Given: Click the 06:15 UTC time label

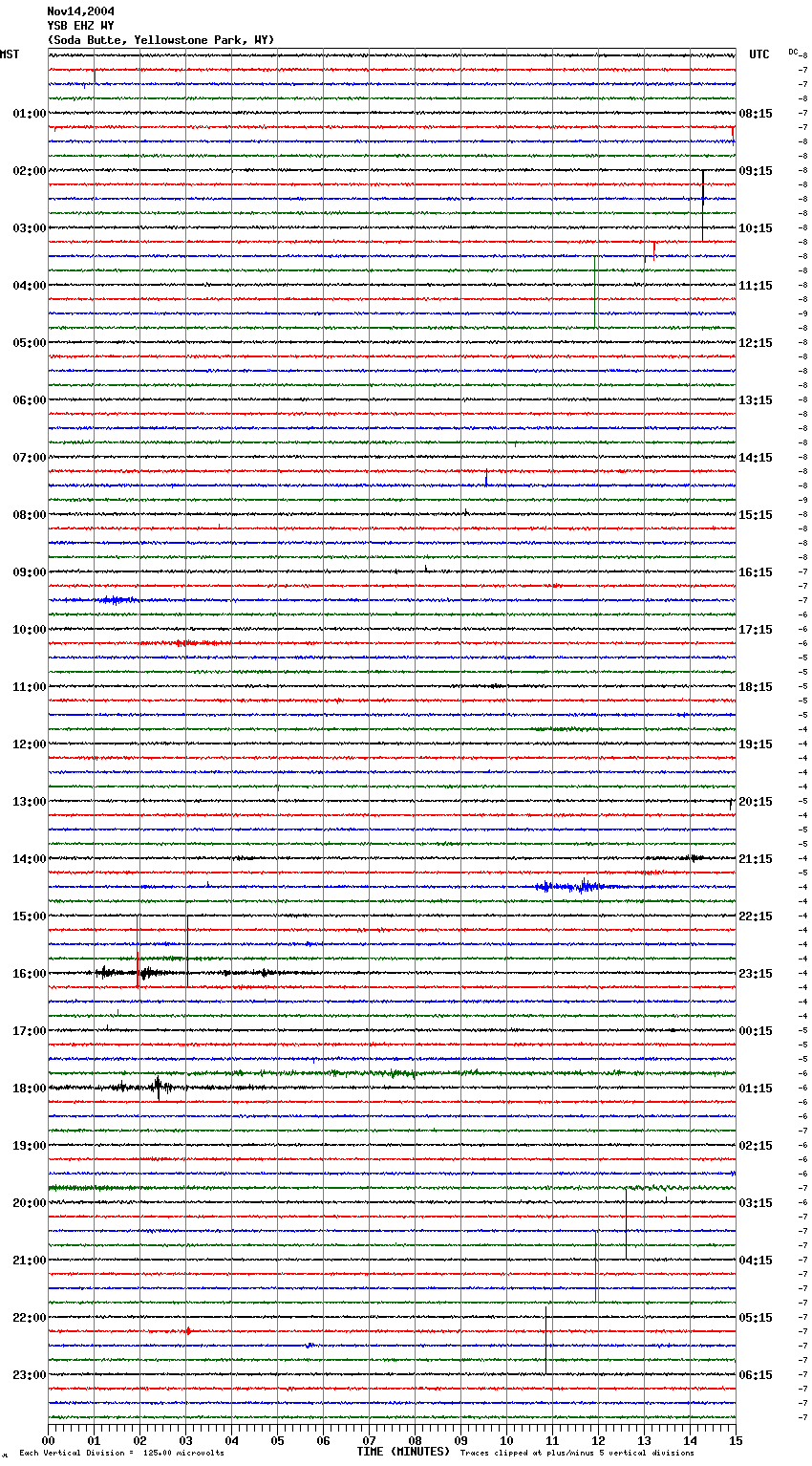Looking at the screenshot, I should click(756, 1375).
